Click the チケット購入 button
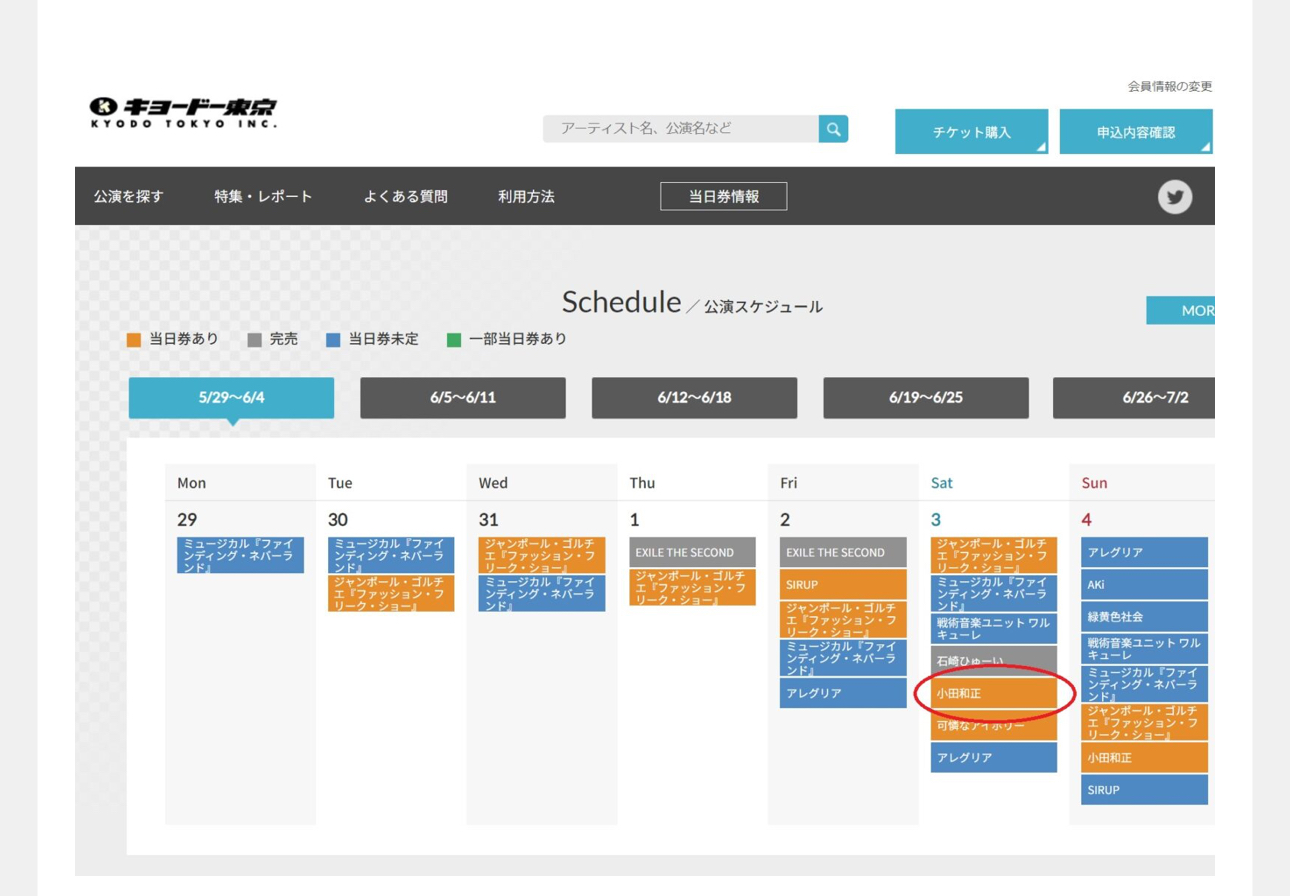 click(x=971, y=132)
